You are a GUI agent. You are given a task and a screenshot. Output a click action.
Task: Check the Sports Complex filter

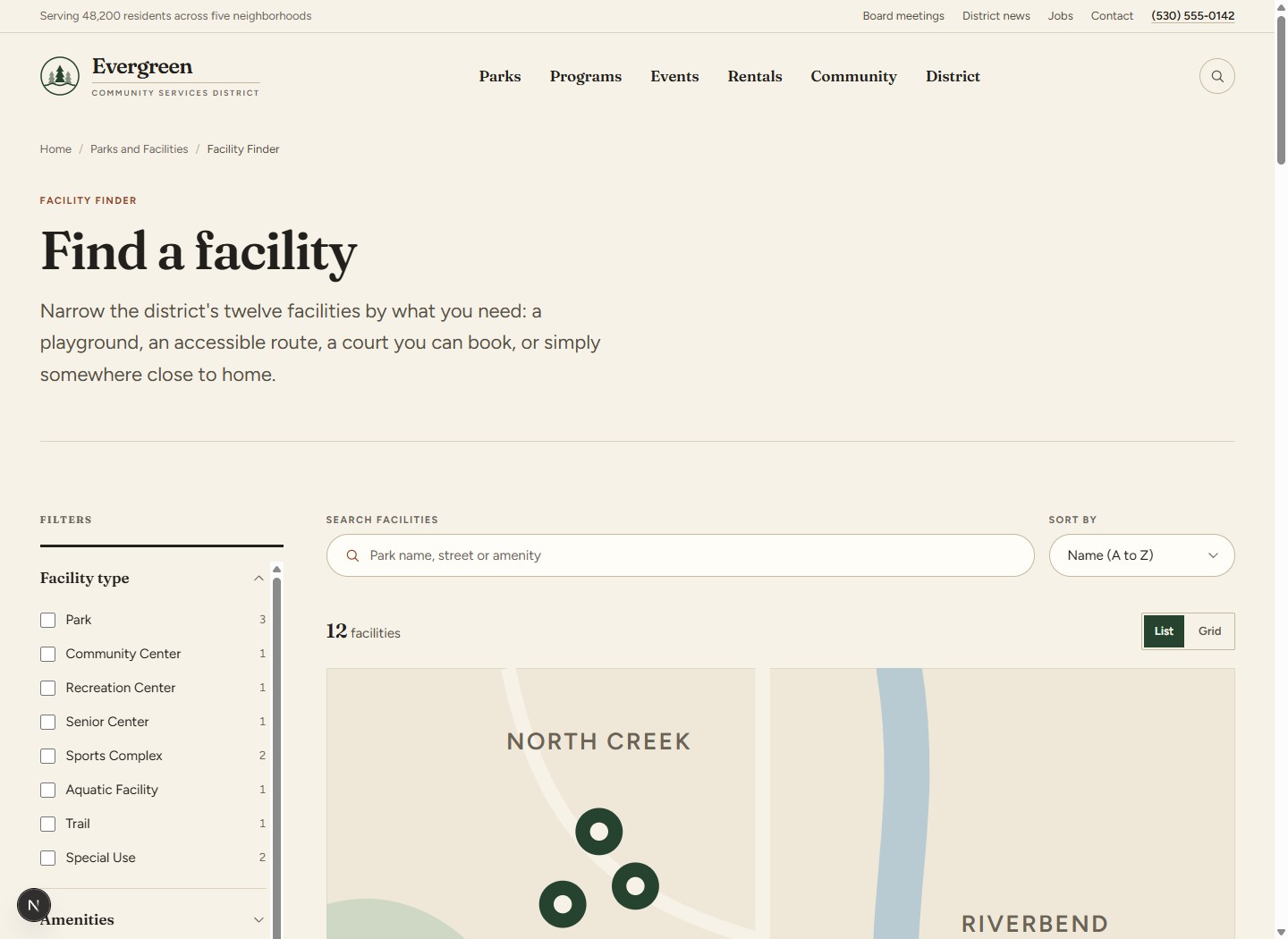tap(48, 756)
